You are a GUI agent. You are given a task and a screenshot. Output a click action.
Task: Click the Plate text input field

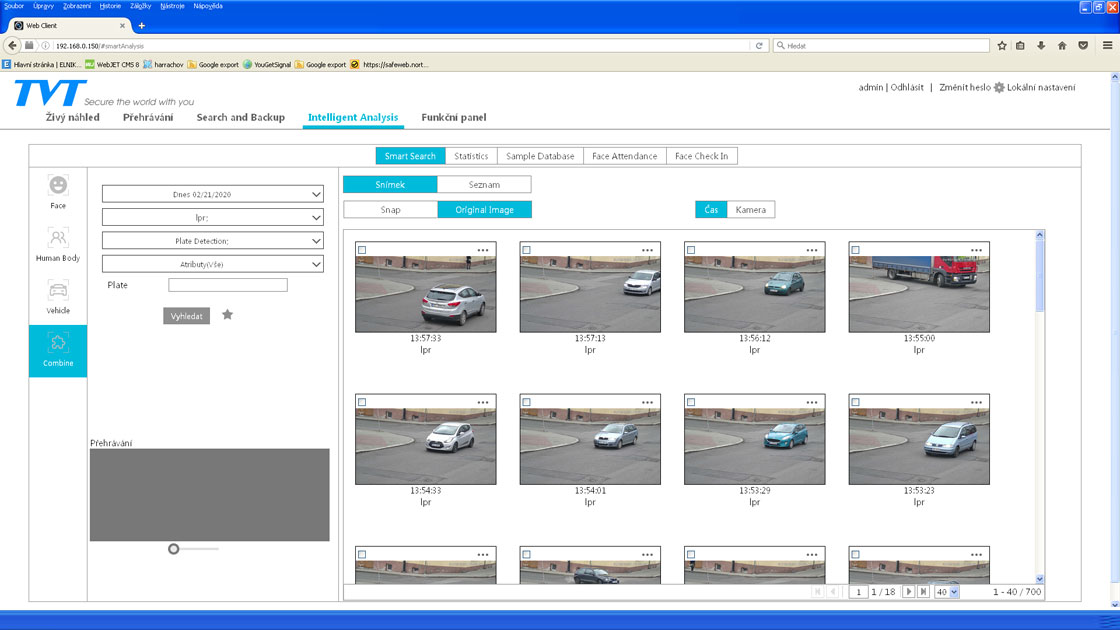[228, 286]
